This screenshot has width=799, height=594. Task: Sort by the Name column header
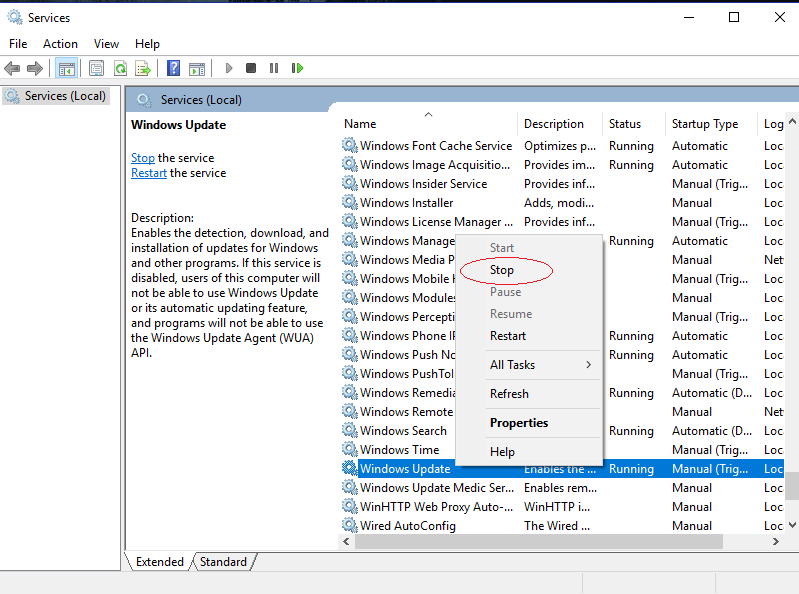point(428,124)
